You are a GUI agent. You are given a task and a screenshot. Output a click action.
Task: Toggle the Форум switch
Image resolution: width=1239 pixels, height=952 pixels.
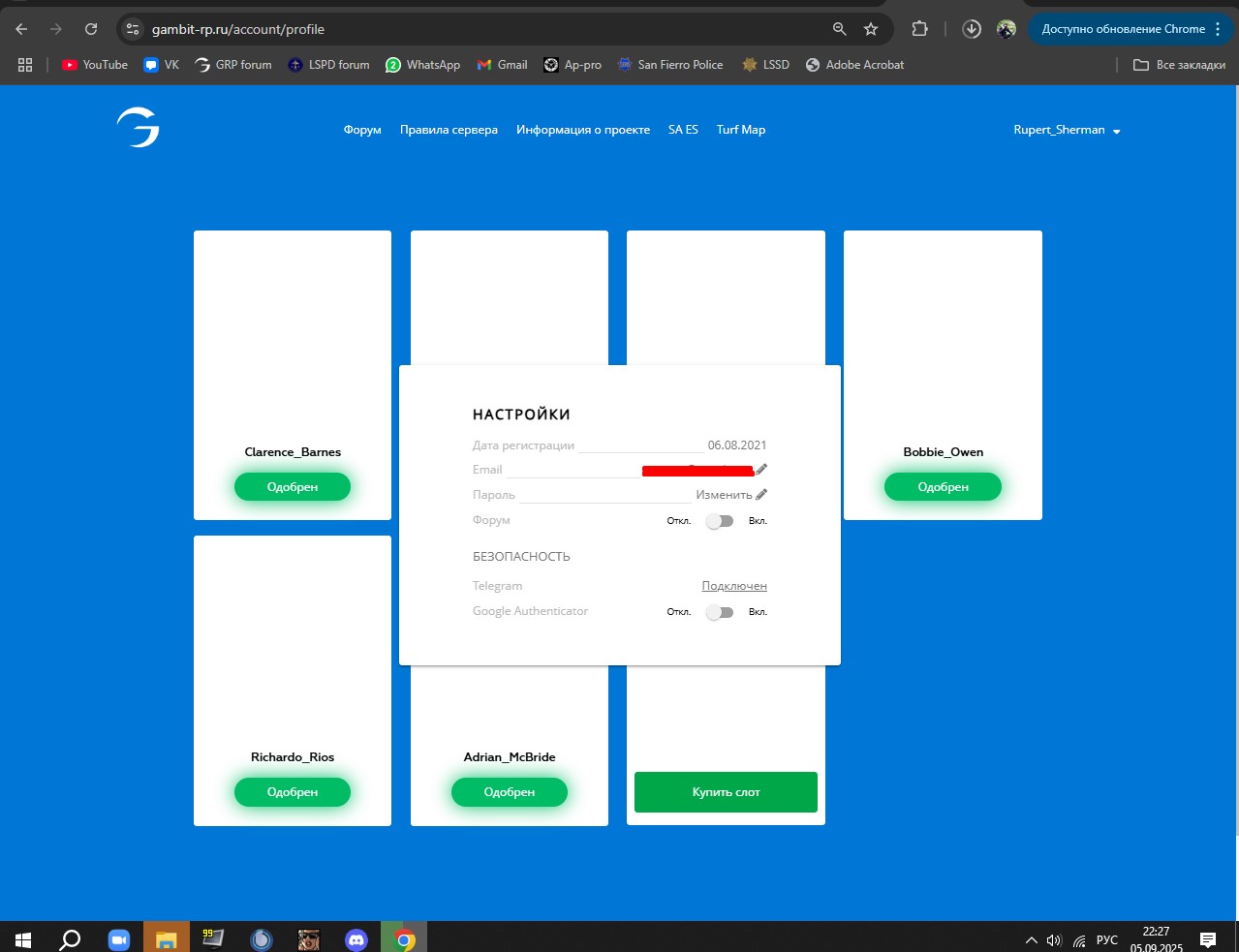click(720, 521)
